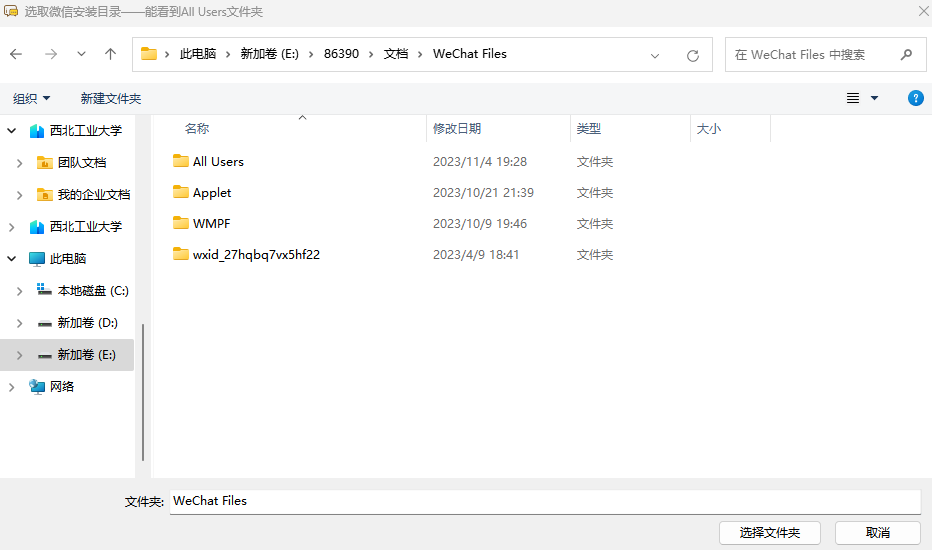
Task: Select 新加卷 (D:) in the navigation tree
Action: pos(87,323)
